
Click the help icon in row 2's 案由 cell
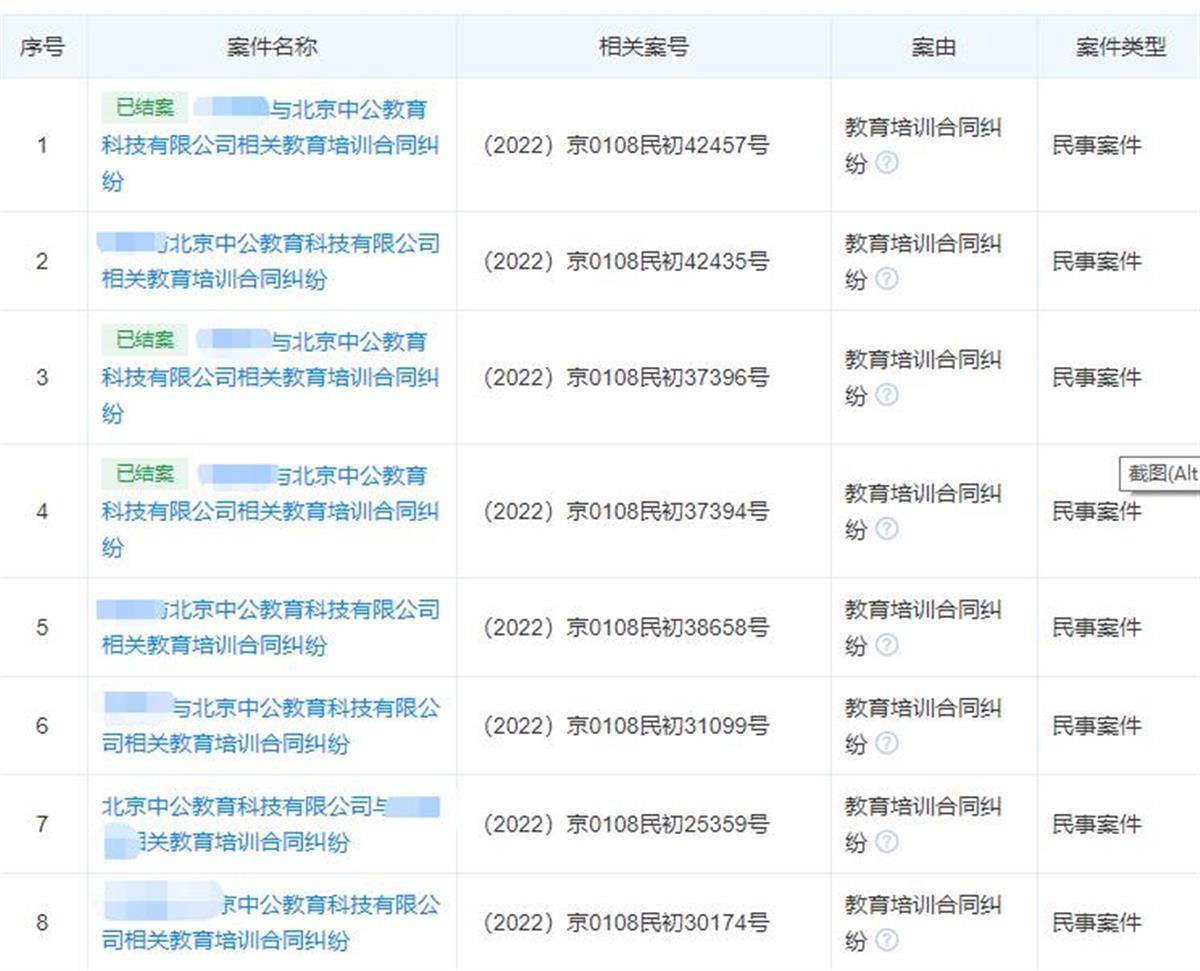886,279
